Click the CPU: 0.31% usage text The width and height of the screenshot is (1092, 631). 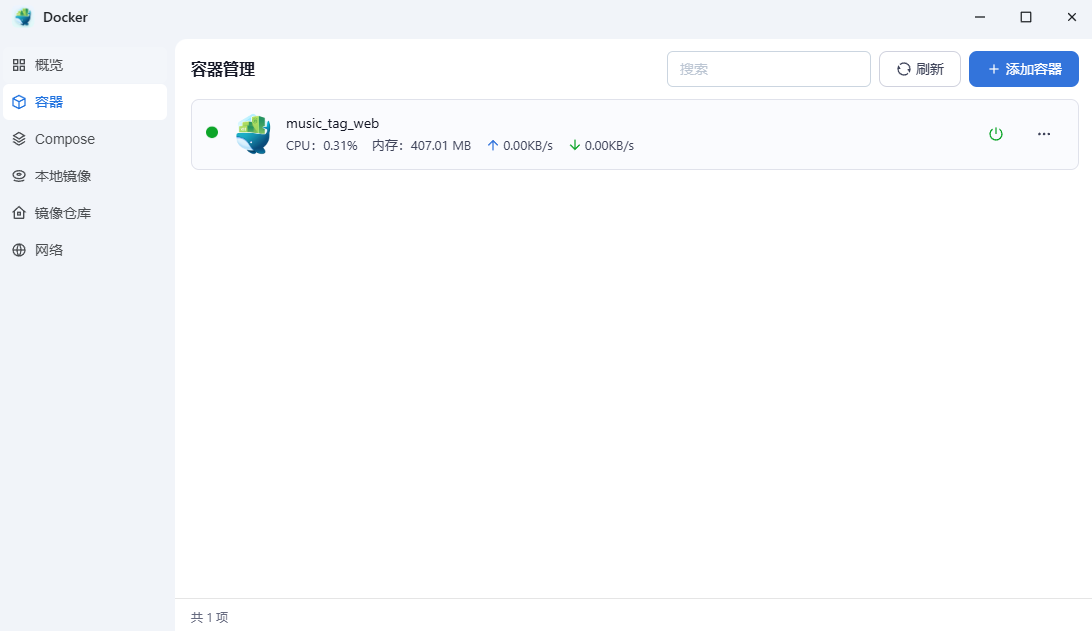click(x=321, y=146)
